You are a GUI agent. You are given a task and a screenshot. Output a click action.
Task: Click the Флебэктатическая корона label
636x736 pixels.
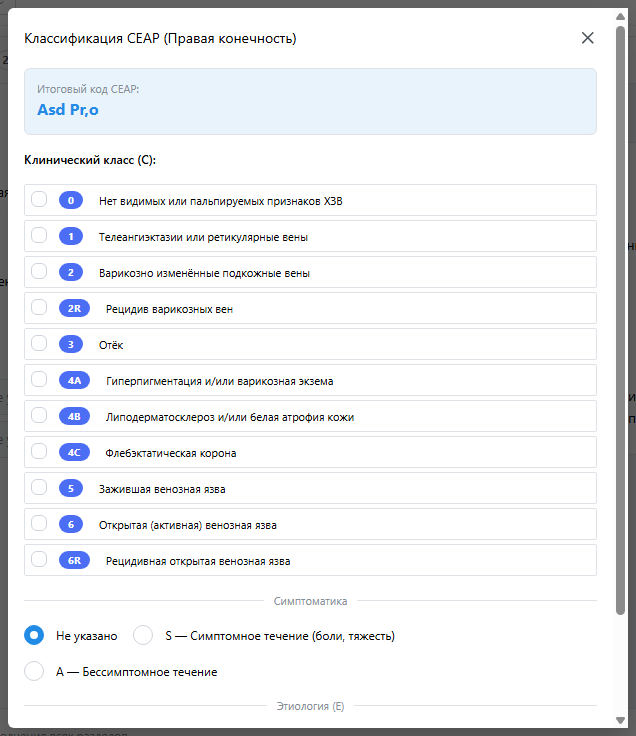coord(171,453)
